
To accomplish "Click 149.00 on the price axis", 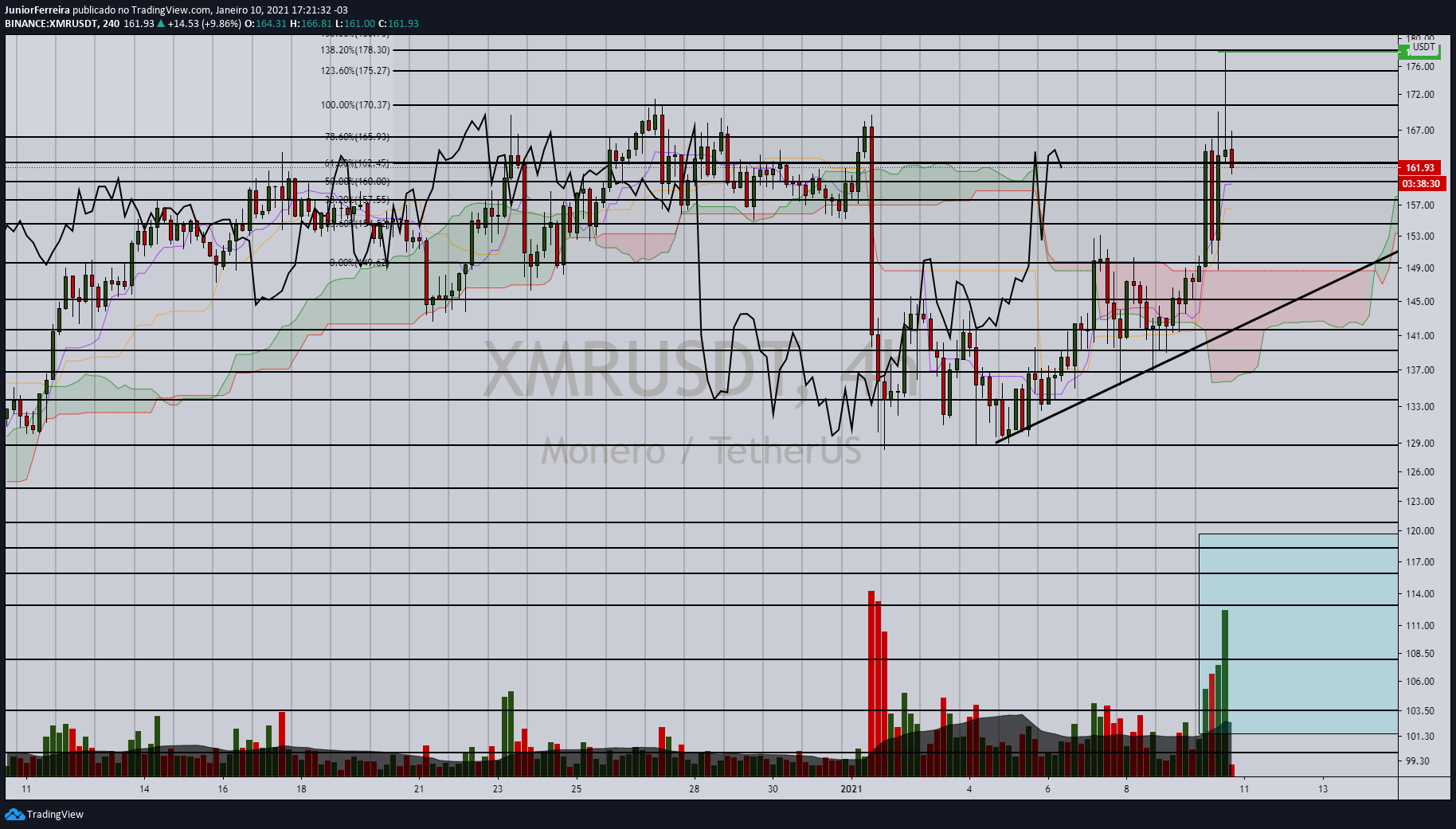I will pos(1420,268).
